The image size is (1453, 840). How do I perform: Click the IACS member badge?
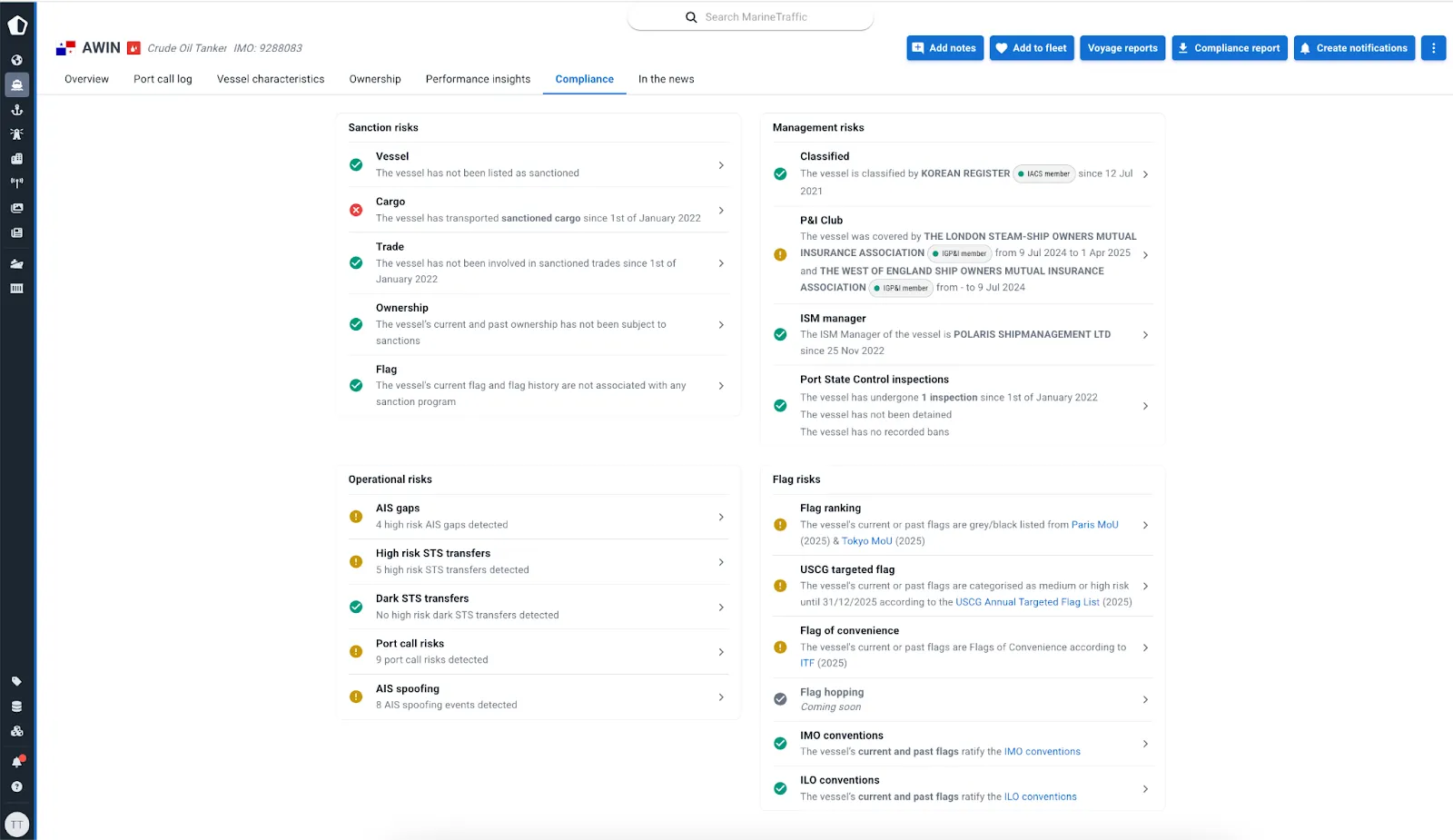1044,173
